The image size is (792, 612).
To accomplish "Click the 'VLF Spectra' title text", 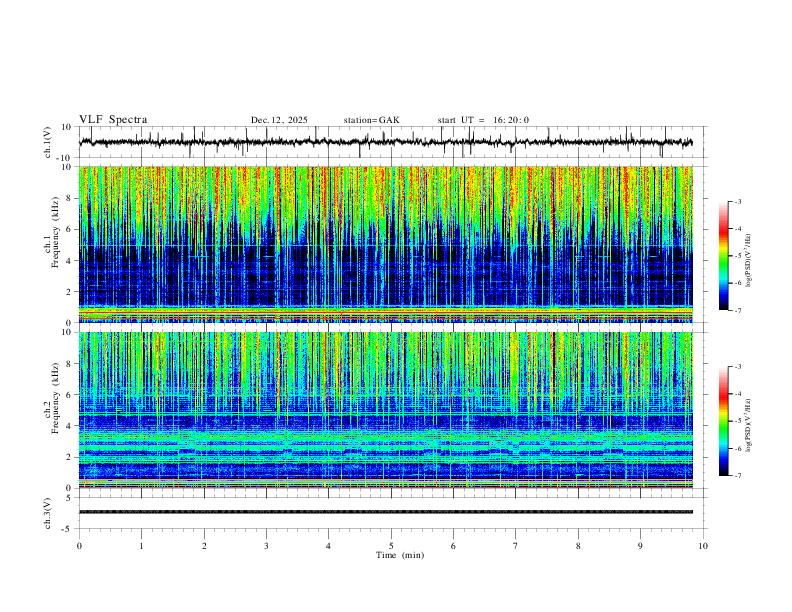I will click(x=113, y=120).
